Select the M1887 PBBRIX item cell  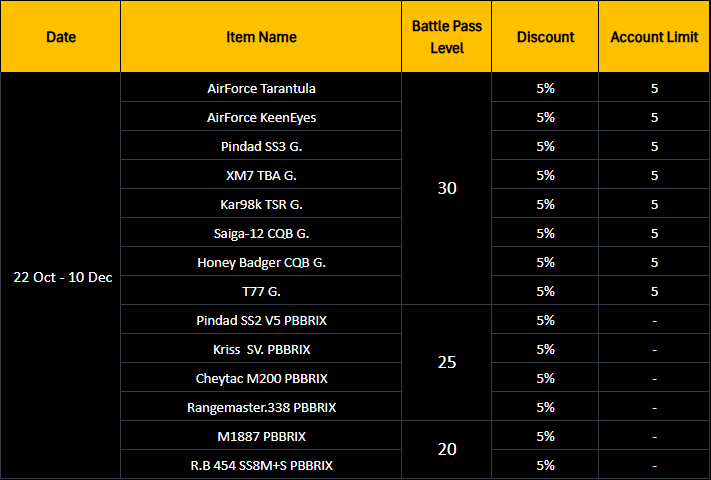[x=261, y=436]
